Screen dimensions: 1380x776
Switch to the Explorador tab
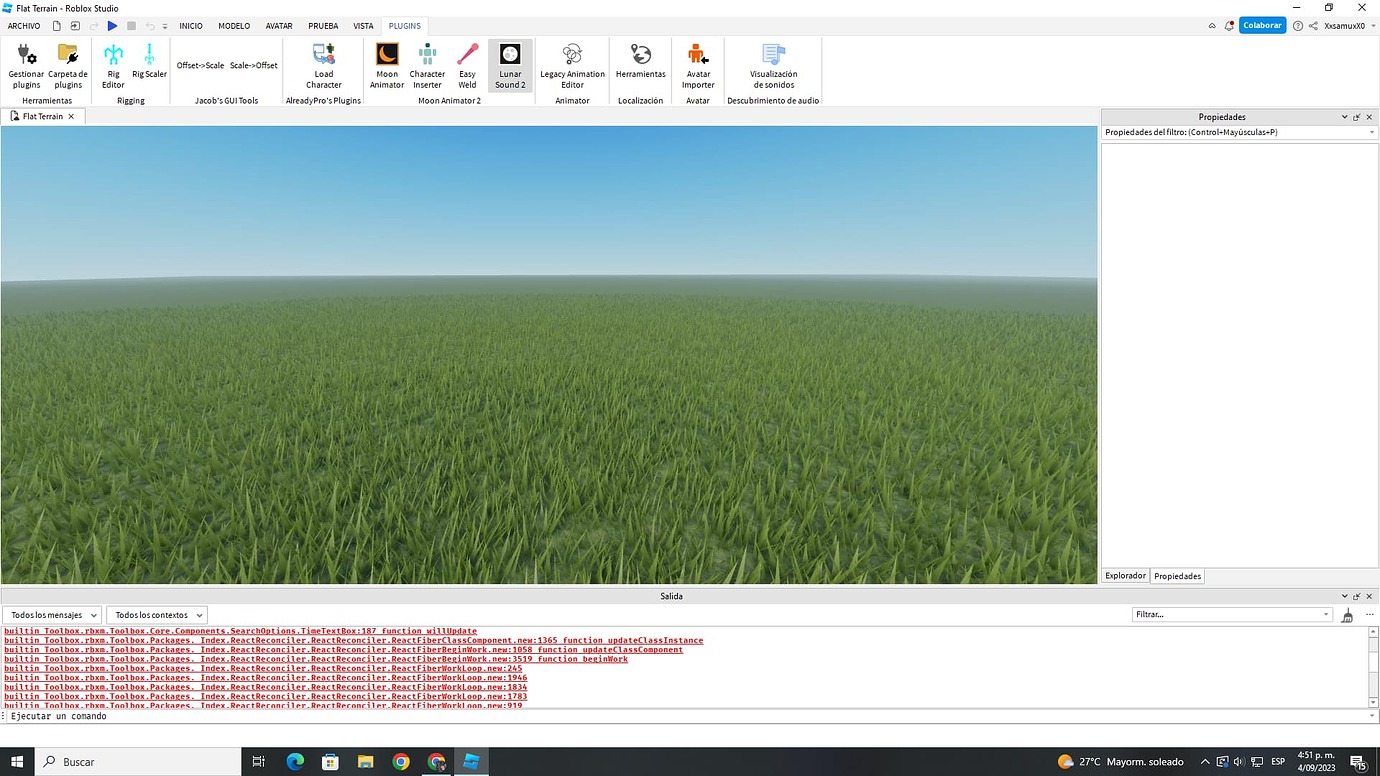pos(1124,575)
